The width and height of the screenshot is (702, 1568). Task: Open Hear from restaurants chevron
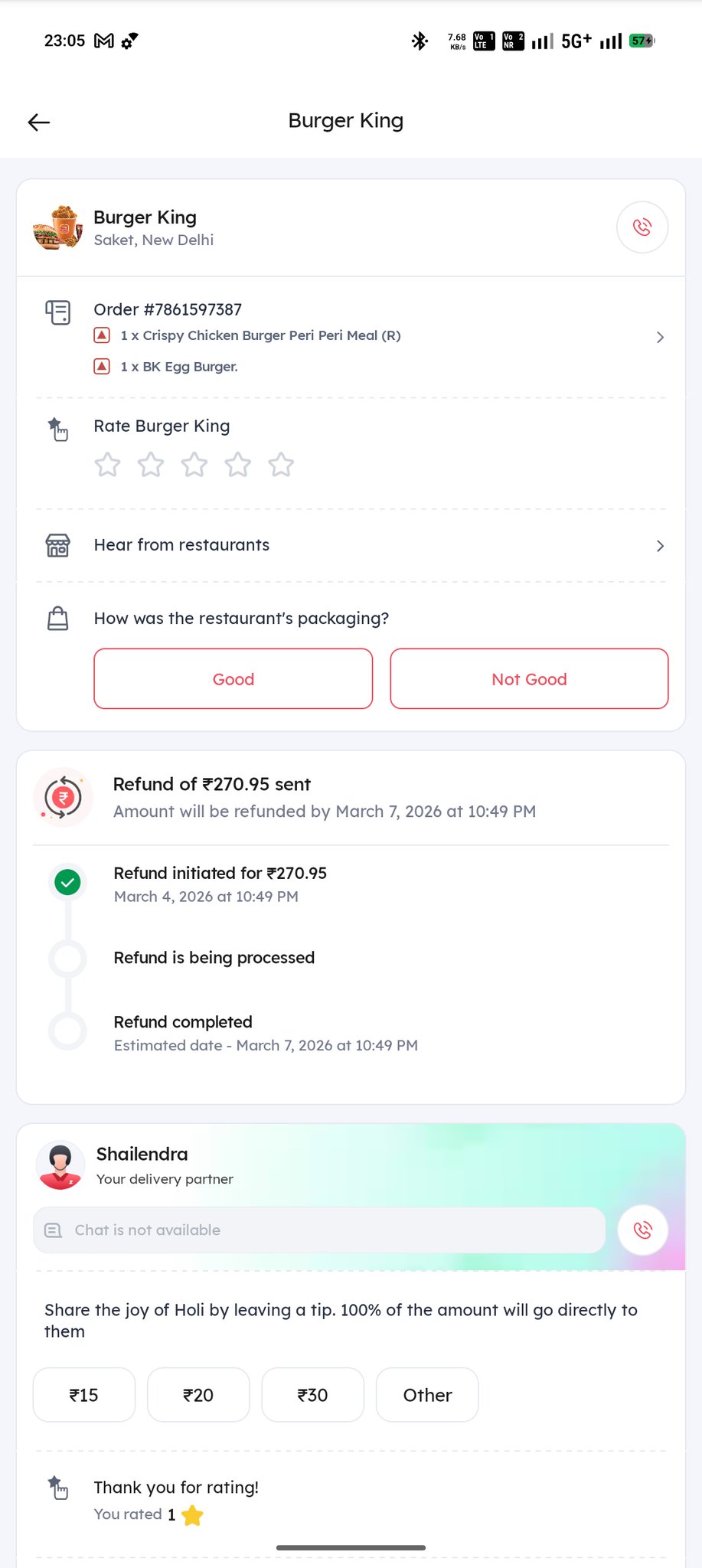[660, 546]
